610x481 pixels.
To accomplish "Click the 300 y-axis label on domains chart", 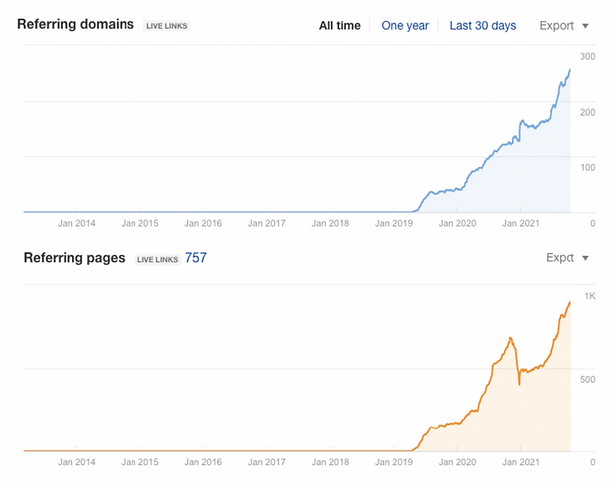I will tap(588, 56).
